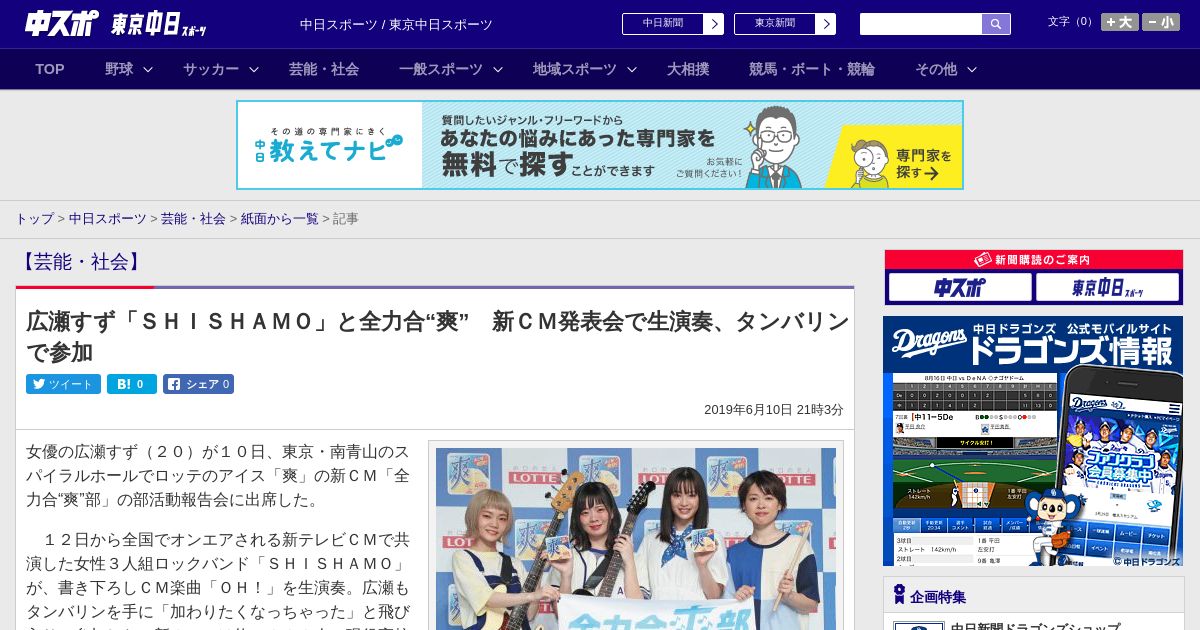Screen dimensions: 1200x630
Task: Click the 中日スポーツ / 東京中日スポーツ header text
Action: tap(396, 25)
